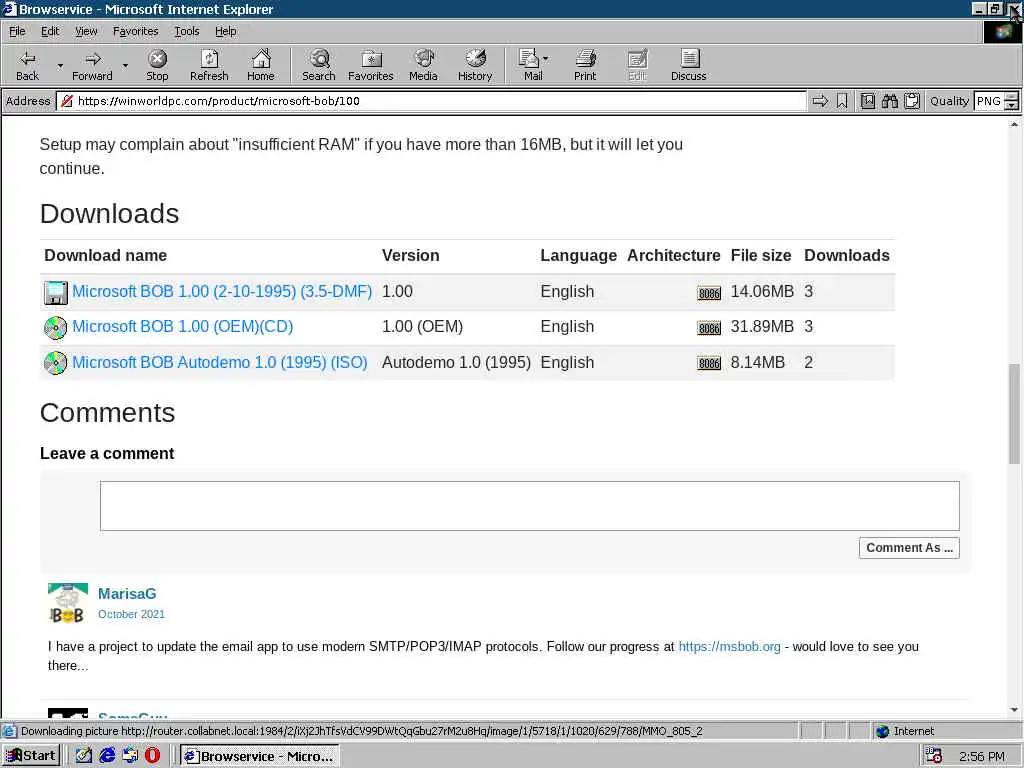1024x768 pixels.
Task: Open the Favorites menu in the menu bar
Action: click(135, 31)
